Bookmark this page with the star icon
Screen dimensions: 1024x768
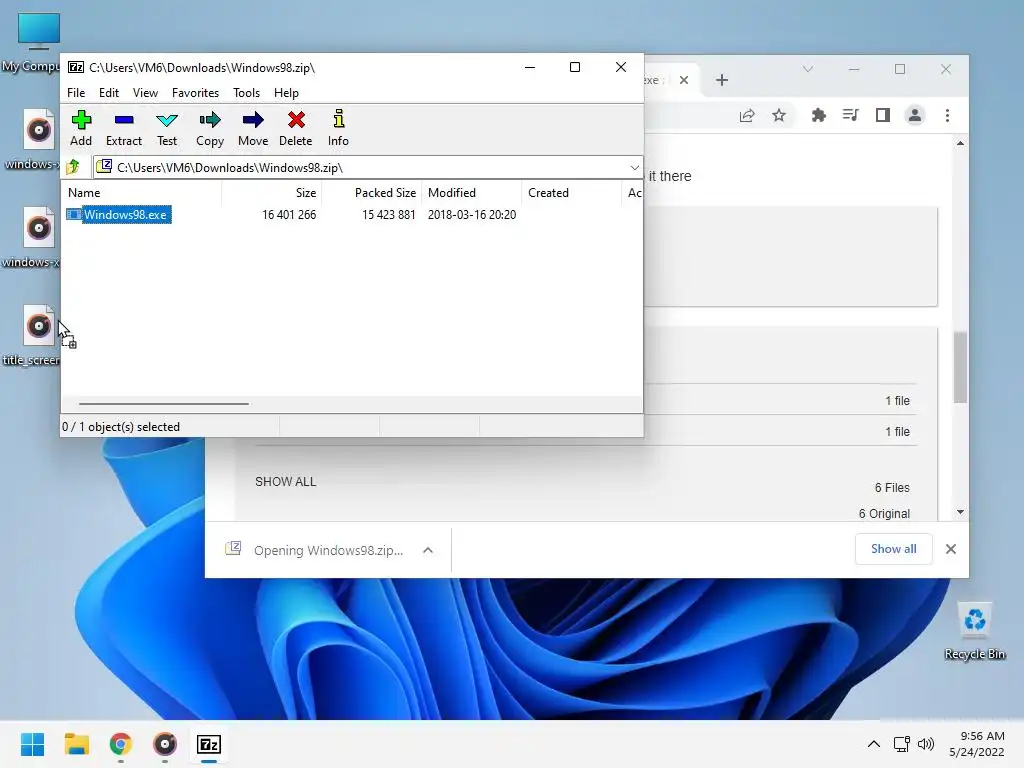click(x=779, y=116)
